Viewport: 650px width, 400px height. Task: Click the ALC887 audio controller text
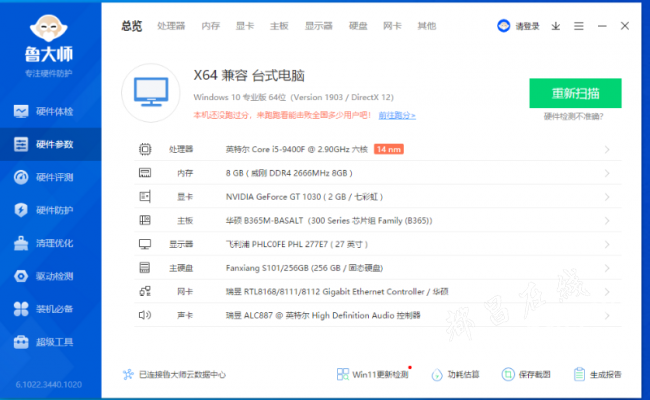[x=323, y=315]
